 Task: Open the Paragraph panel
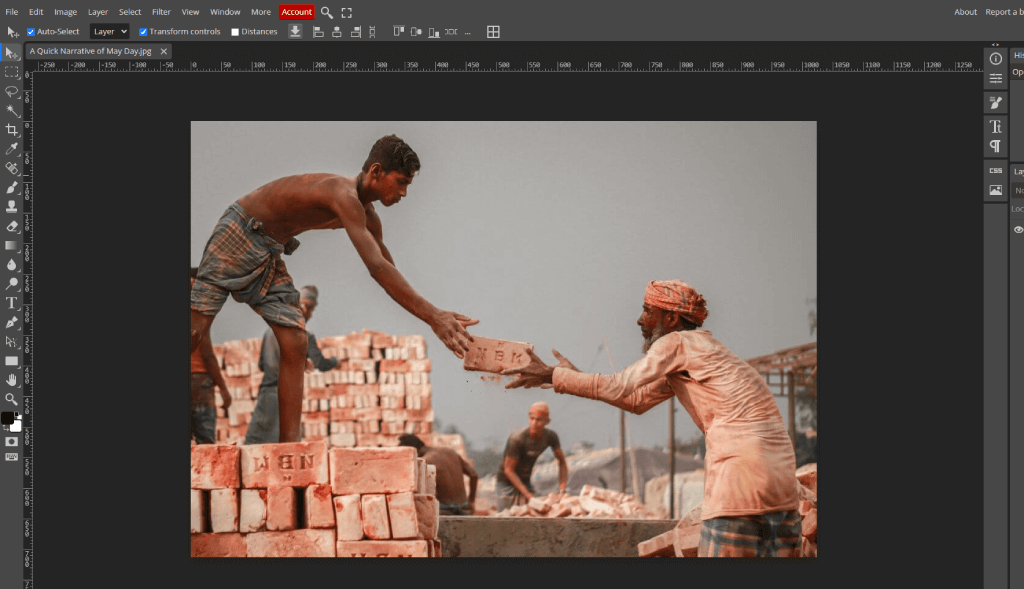[x=995, y=146]
